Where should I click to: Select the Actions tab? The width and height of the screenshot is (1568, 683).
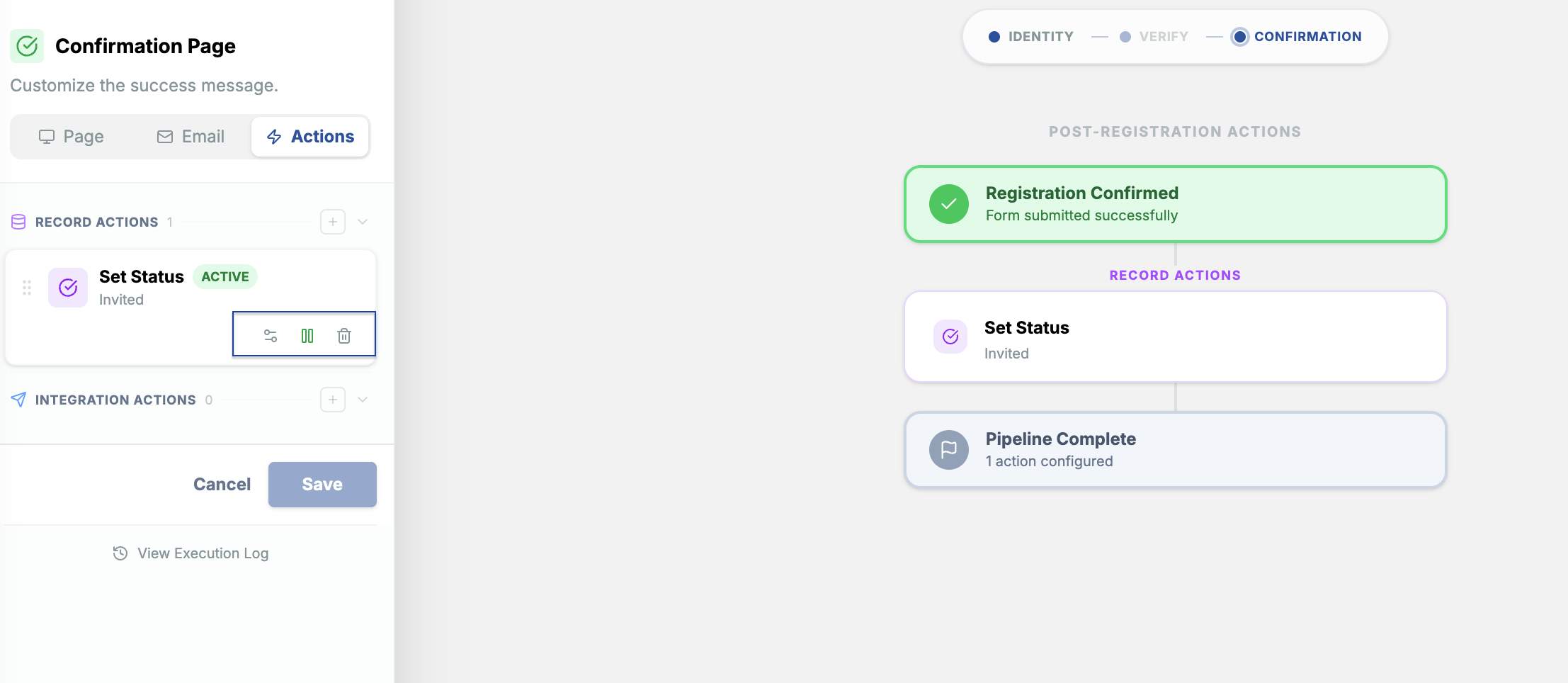pyautogui.click(x=310, y=137)
